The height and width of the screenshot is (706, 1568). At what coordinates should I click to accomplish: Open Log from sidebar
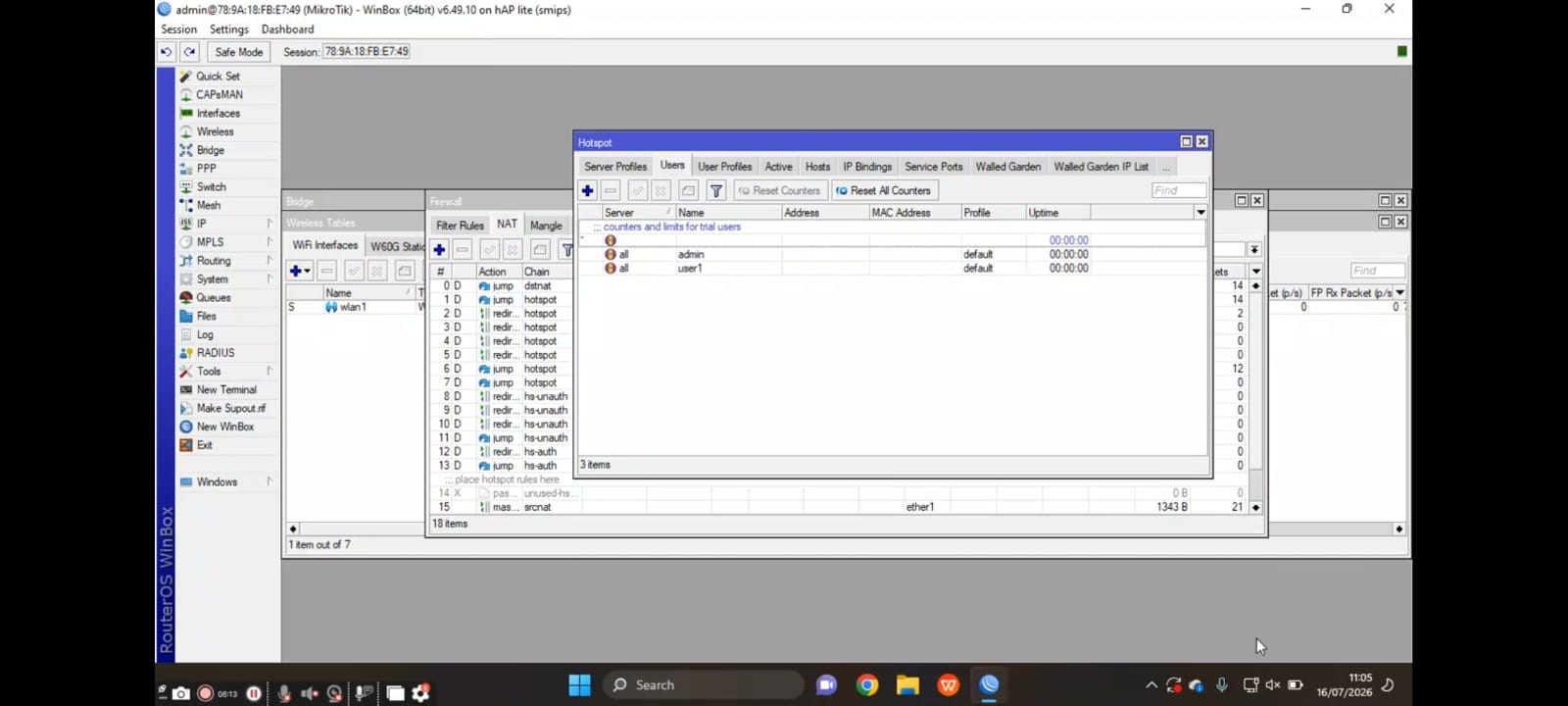204,334
